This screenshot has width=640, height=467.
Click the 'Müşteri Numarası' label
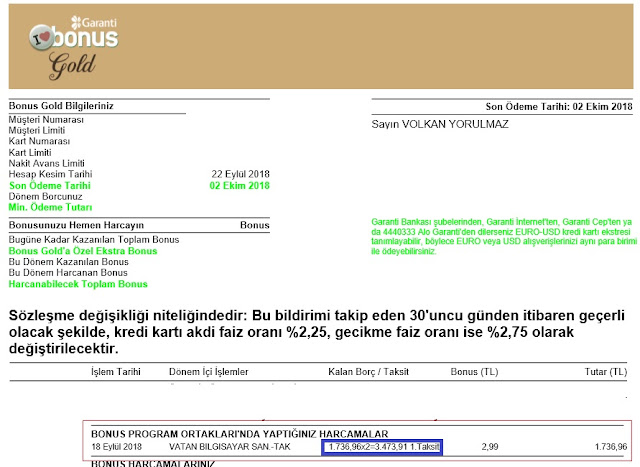(46, 120)
